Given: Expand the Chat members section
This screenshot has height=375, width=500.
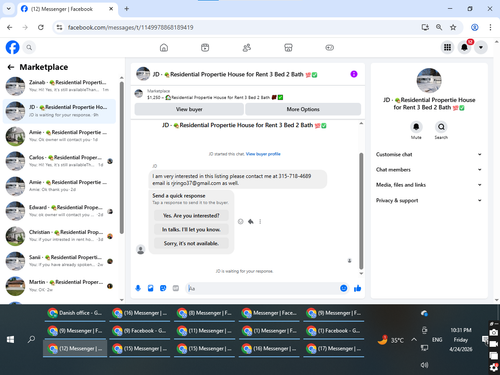Looking at the screenshot, I should pyautogui.click(x=429, y=170).
